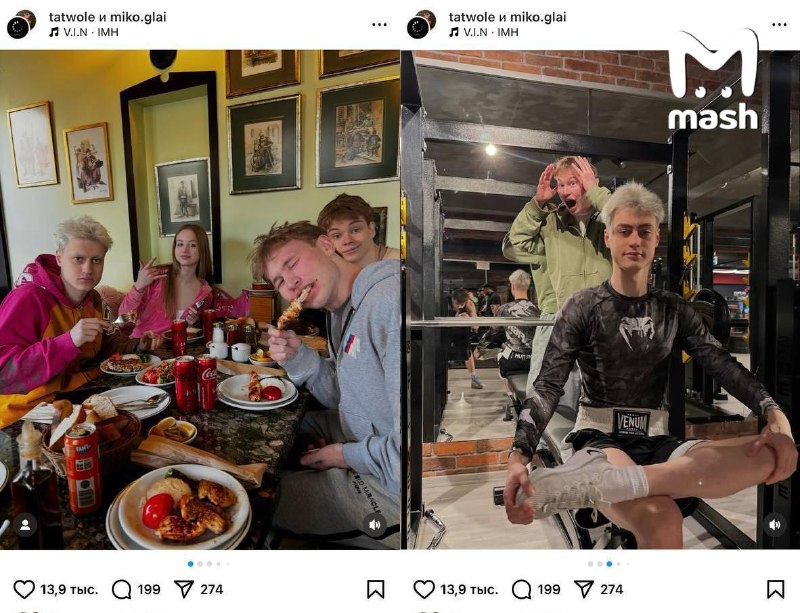The height and width of the screenshot is (613, 800).
Task: Open tatwole profile from left post header
Action: 72,17
